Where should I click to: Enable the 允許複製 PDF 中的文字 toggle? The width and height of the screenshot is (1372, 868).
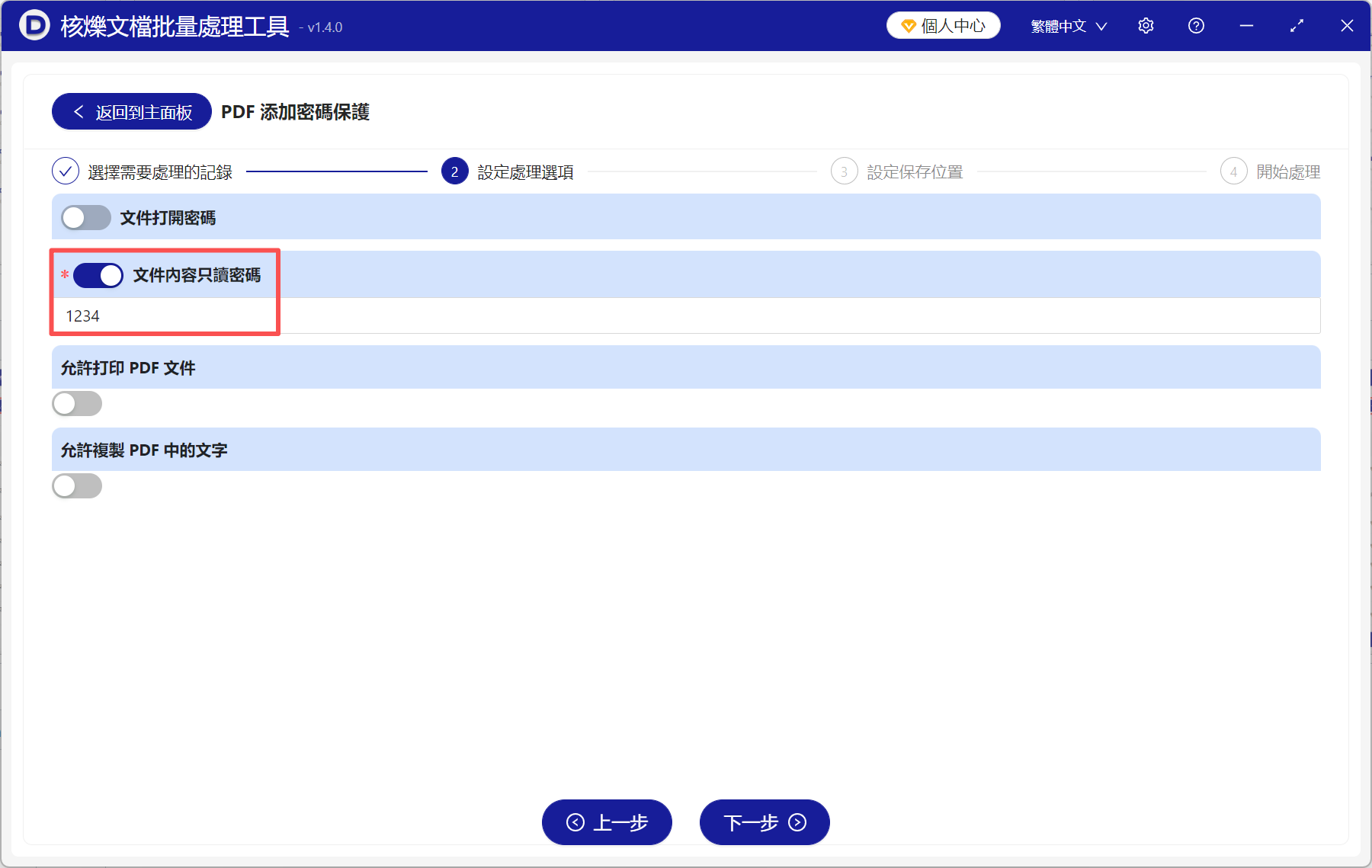pyautogui.click(x=76, y=485)
